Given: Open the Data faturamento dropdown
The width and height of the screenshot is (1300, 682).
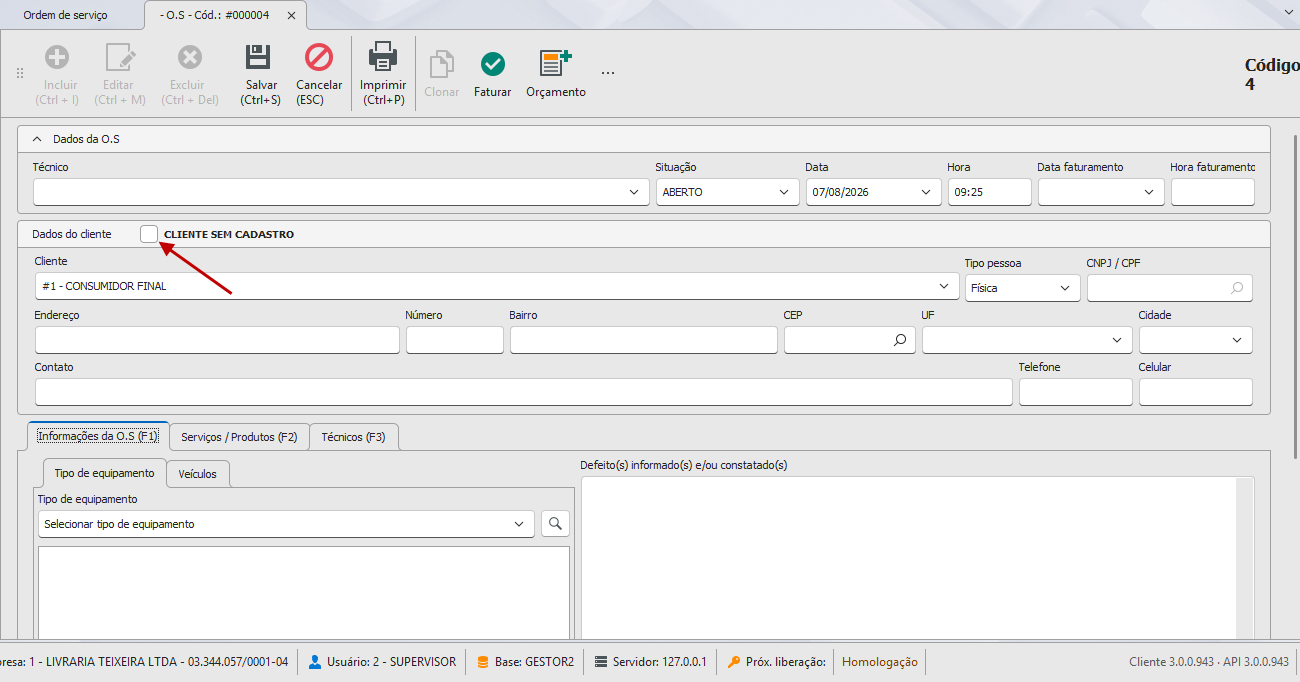Looking at the screenshot, I should point(1148,192).
